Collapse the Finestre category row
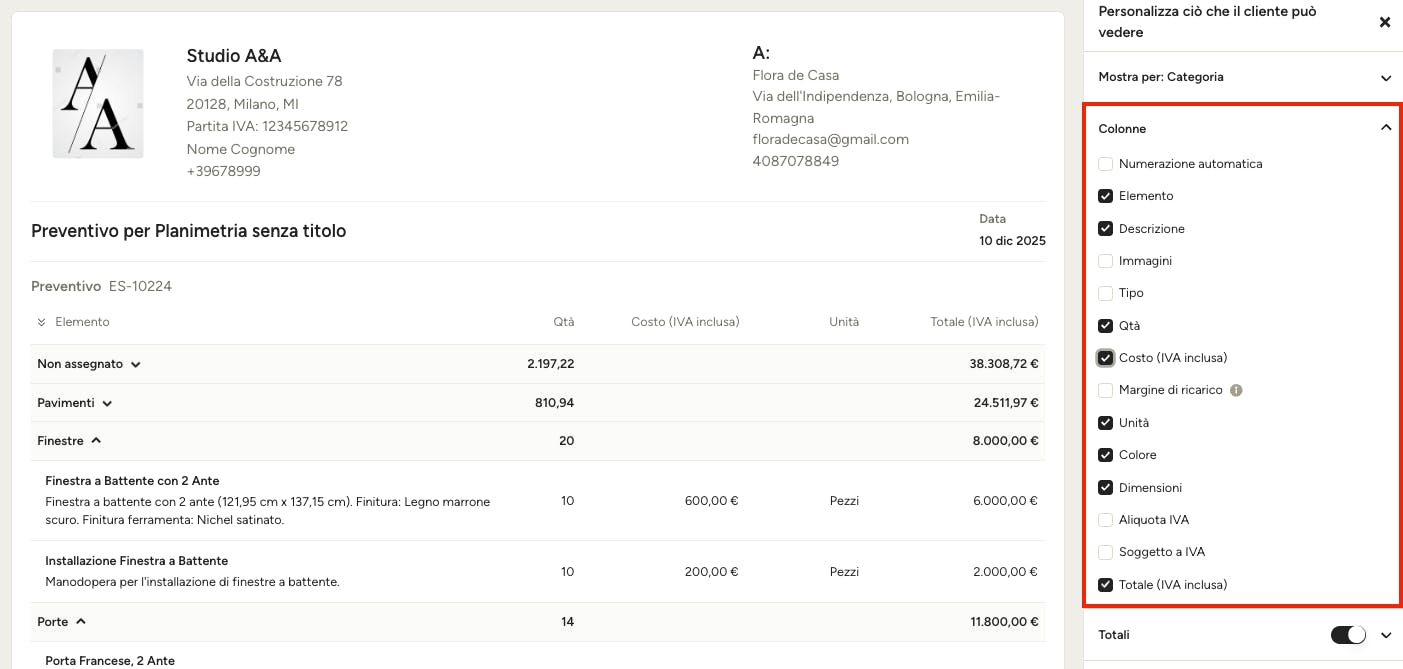The image size is (1403, 669). [x=97, y=440]
